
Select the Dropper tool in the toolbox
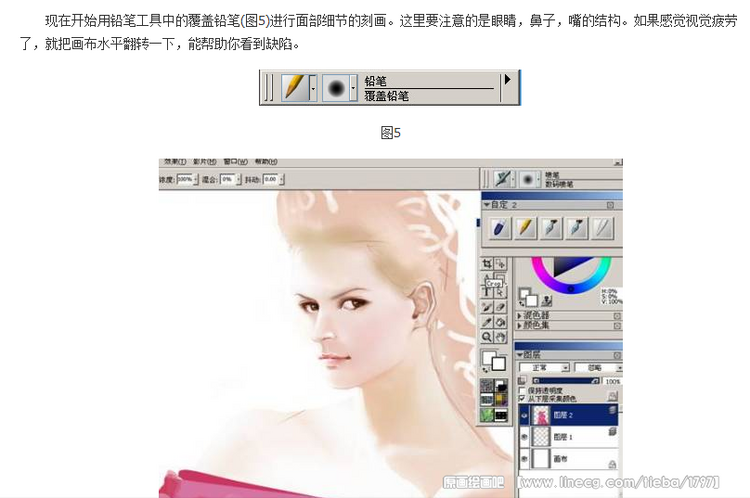tap(487, 322)
